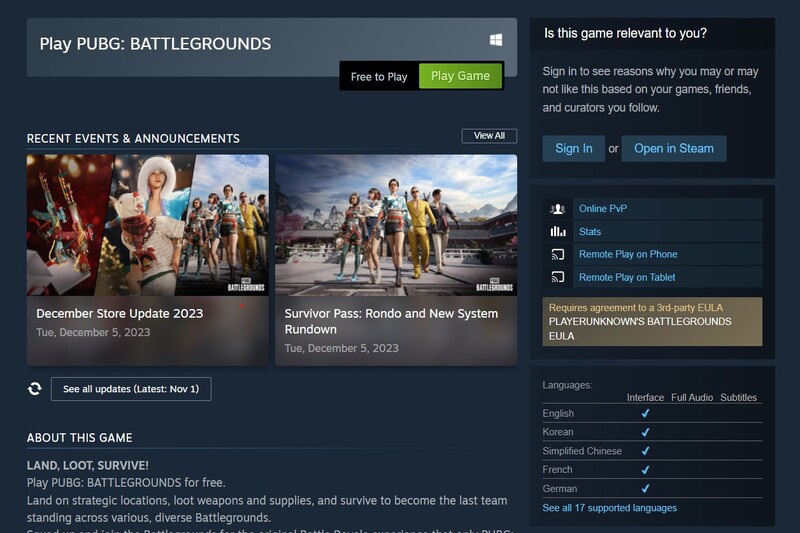The height and width of the screenshot is (533, 800).
Task: Click Recent Events & Announcements heading
Action: pos(133,139)
